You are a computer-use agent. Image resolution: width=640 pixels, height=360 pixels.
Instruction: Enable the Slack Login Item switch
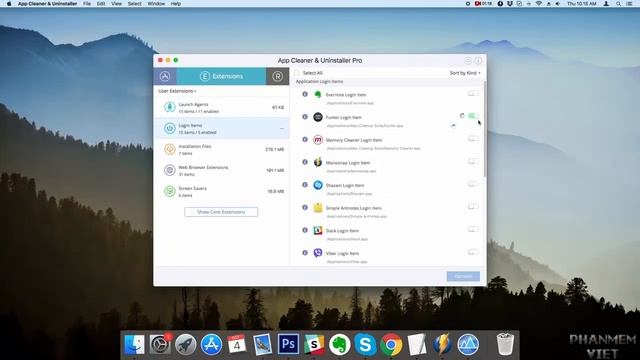tap(473, 229)
